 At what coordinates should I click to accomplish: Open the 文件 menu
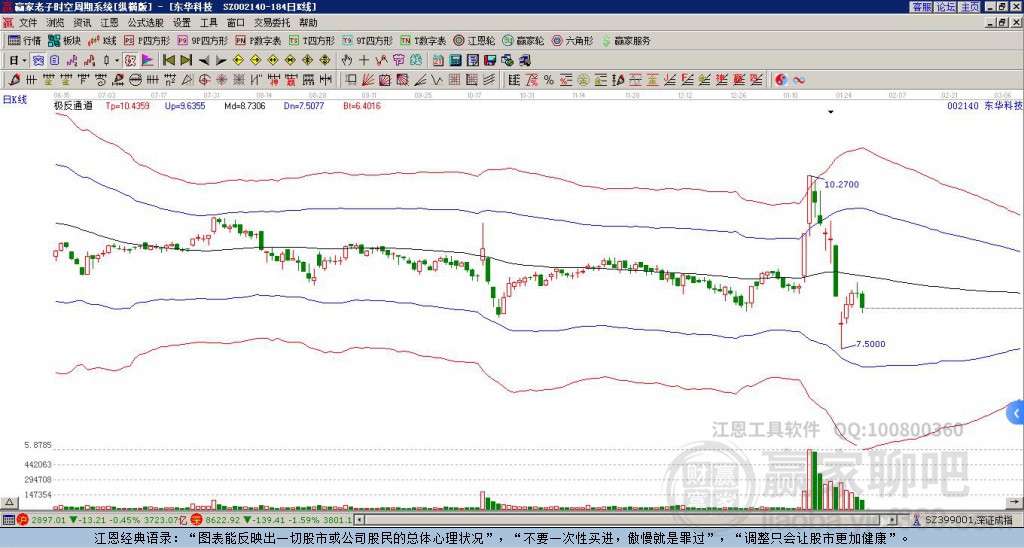(28, 23)
